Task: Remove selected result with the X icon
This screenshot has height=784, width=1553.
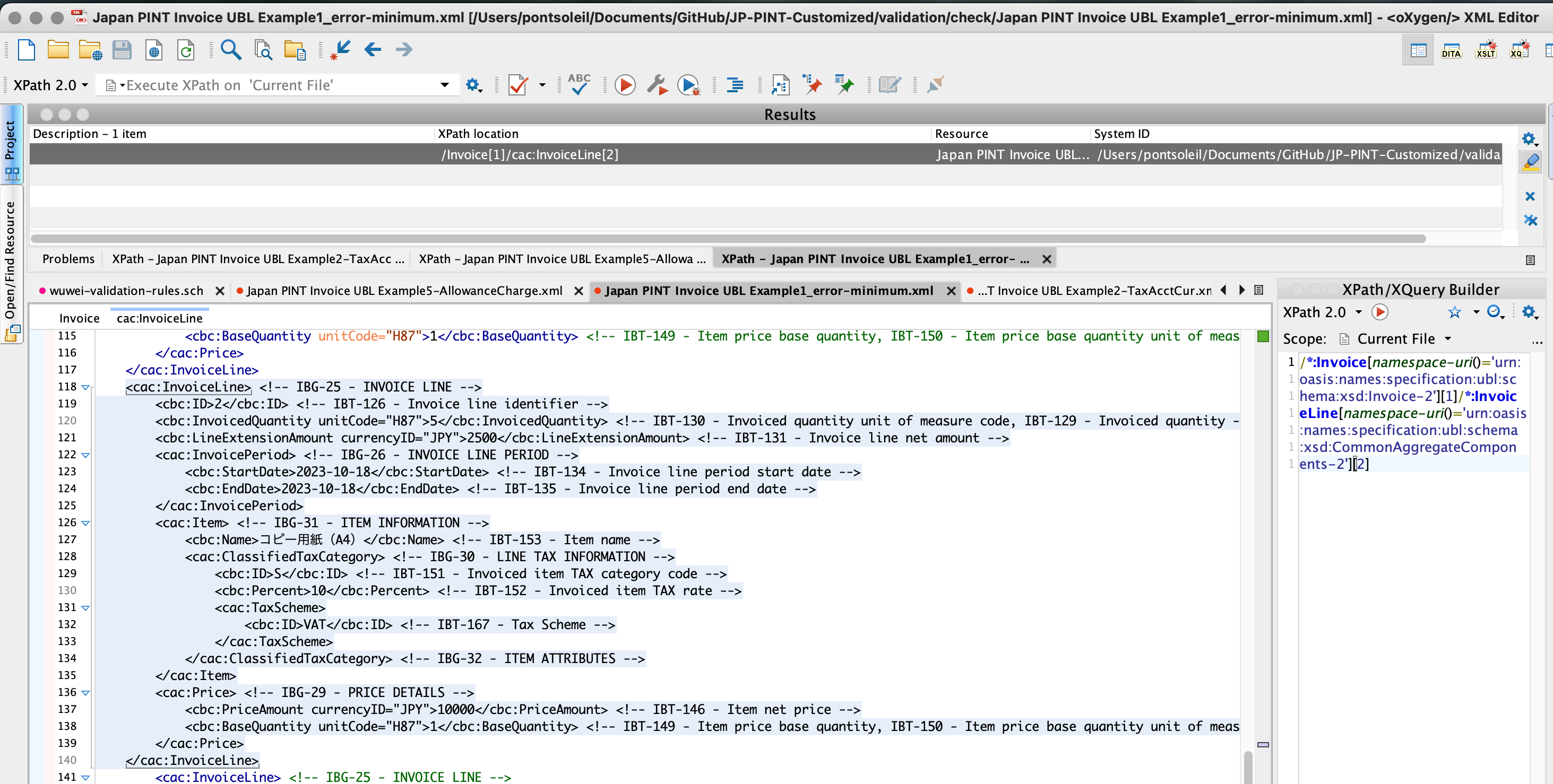Action: 1530,196
